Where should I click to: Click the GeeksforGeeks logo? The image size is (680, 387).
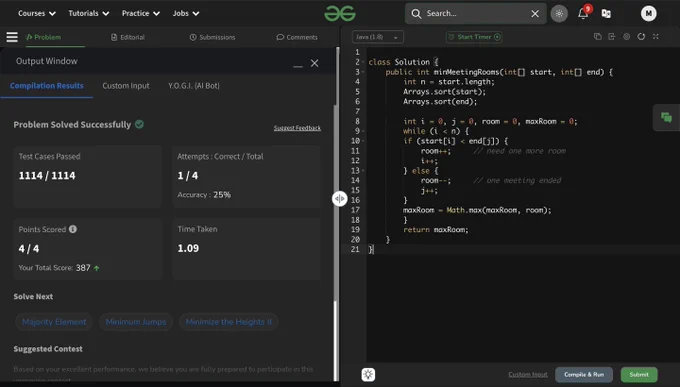340,13
